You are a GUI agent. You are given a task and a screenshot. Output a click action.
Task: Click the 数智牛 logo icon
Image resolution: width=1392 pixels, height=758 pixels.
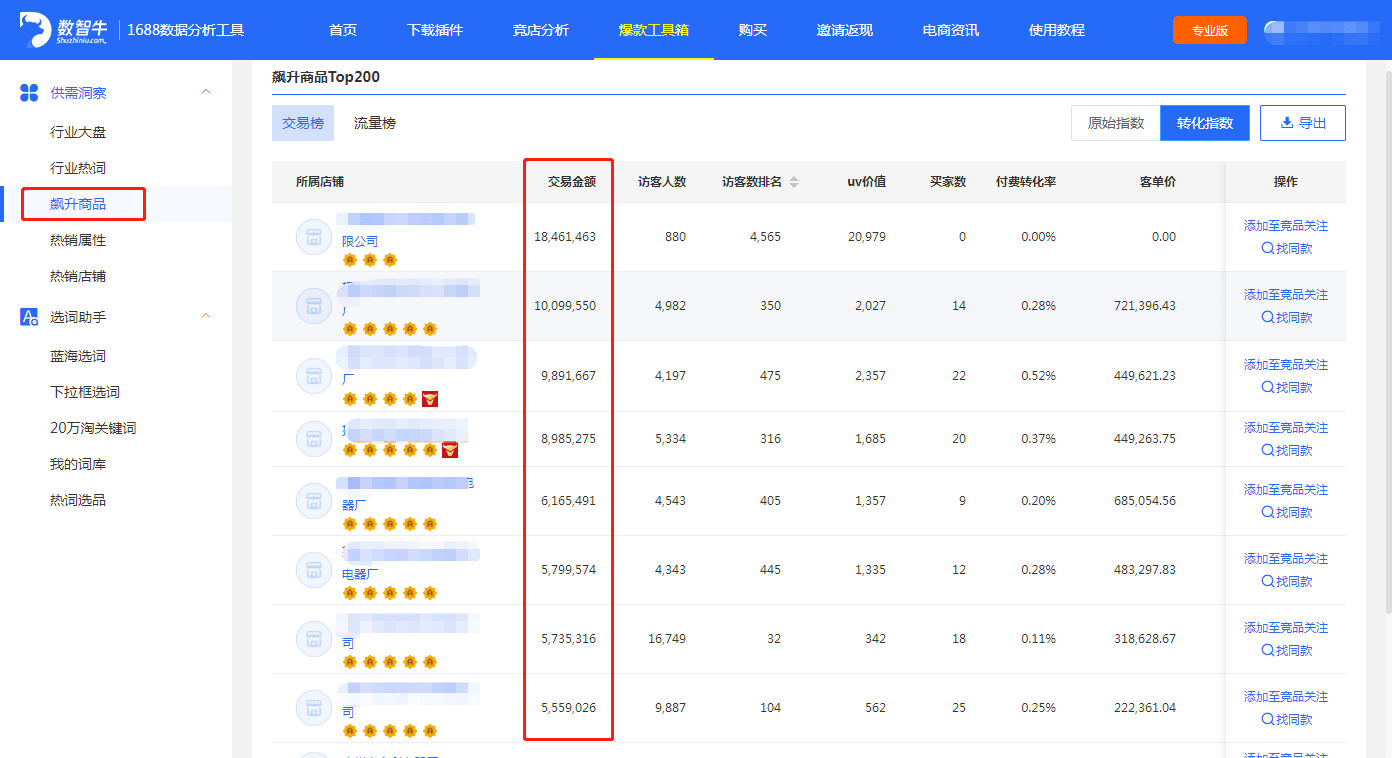coord(35,30)
